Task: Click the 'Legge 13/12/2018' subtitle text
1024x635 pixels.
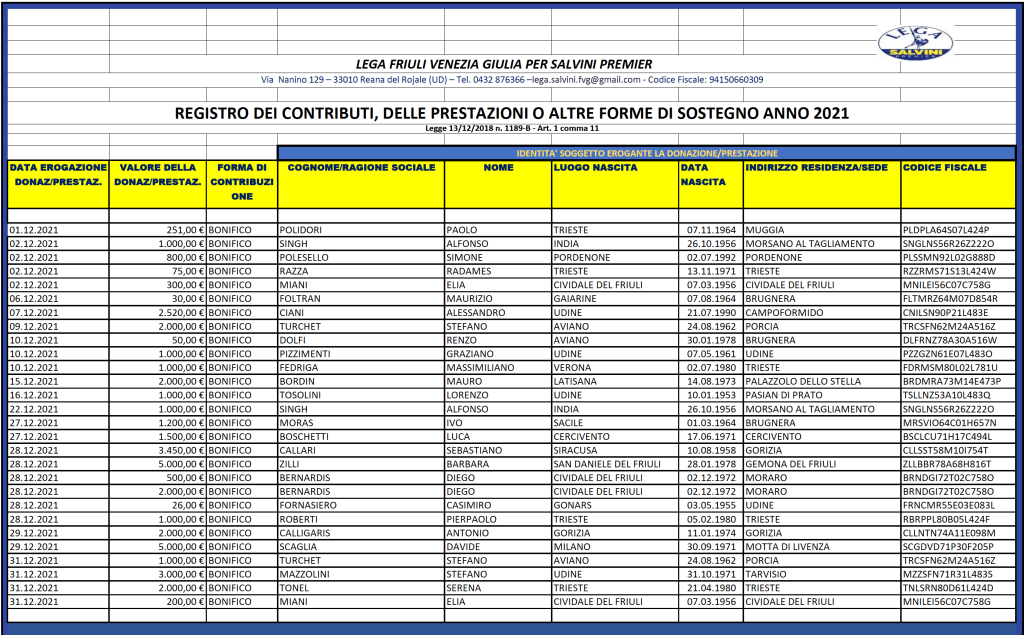Action: (511, 128)
